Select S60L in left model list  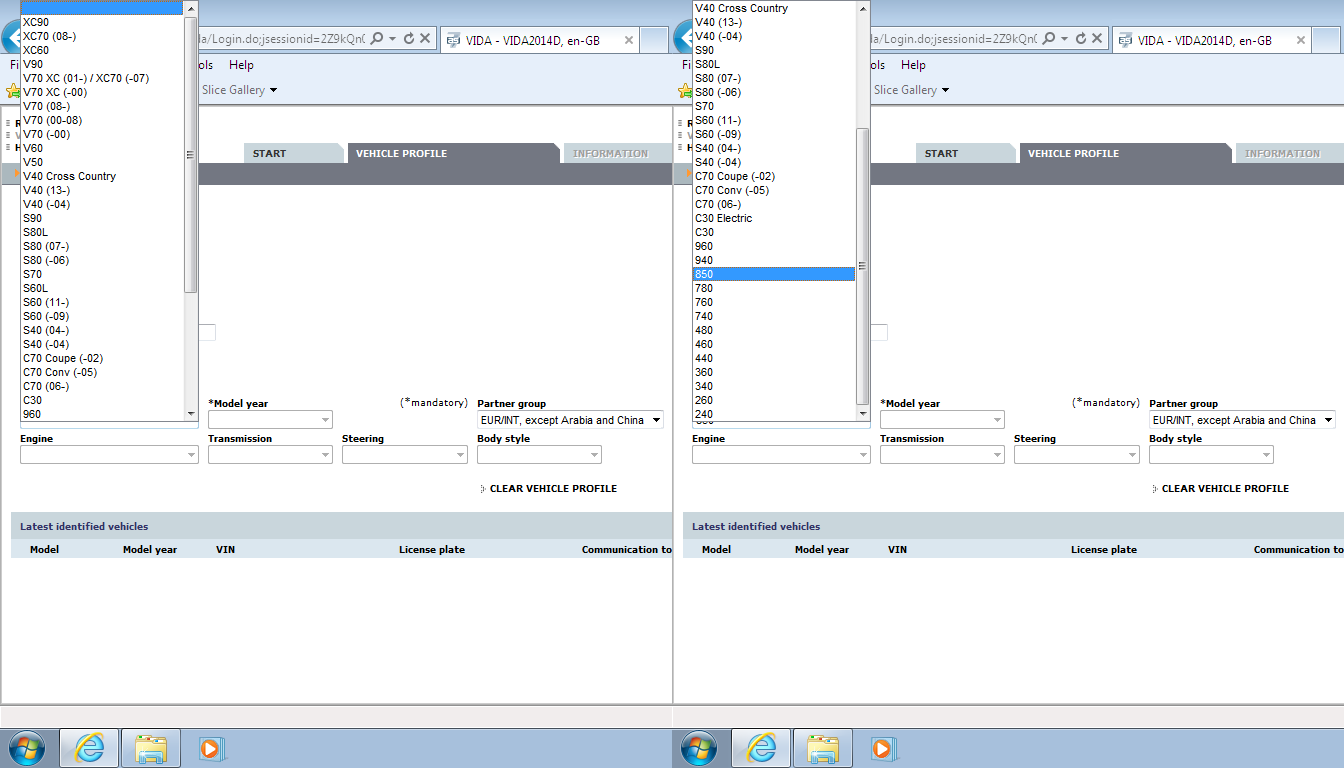tap(102, 288)
